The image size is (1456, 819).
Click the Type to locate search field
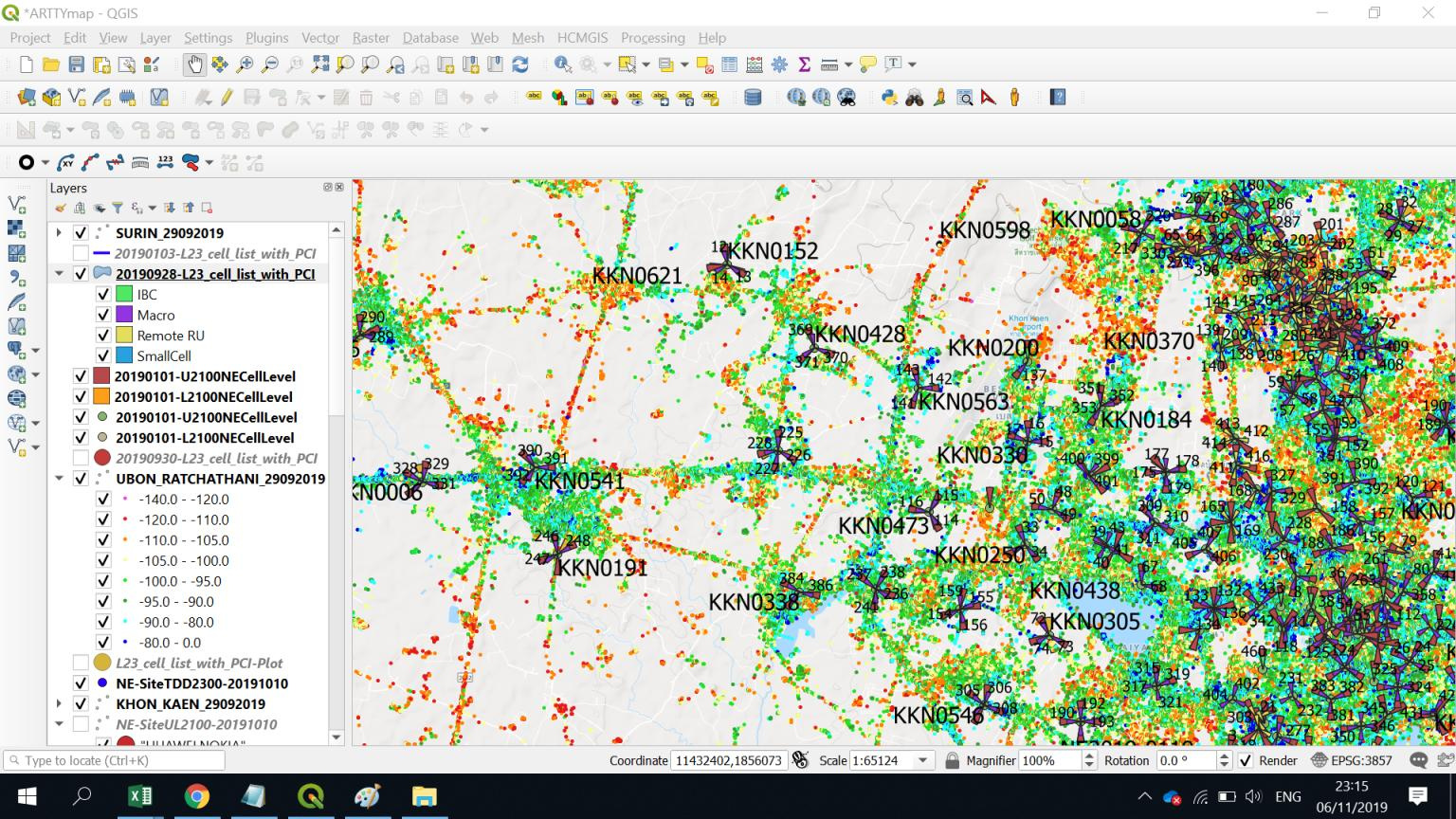115,760
